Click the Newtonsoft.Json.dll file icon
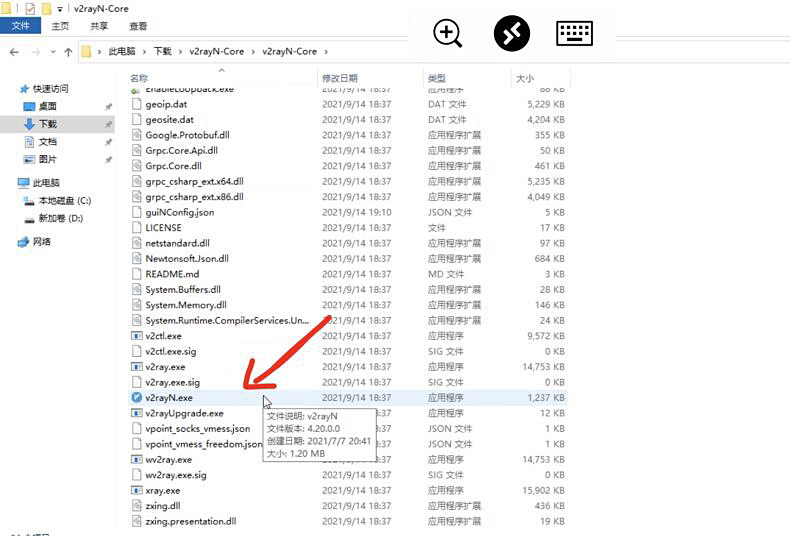790x536 pixels. [136, 258]
